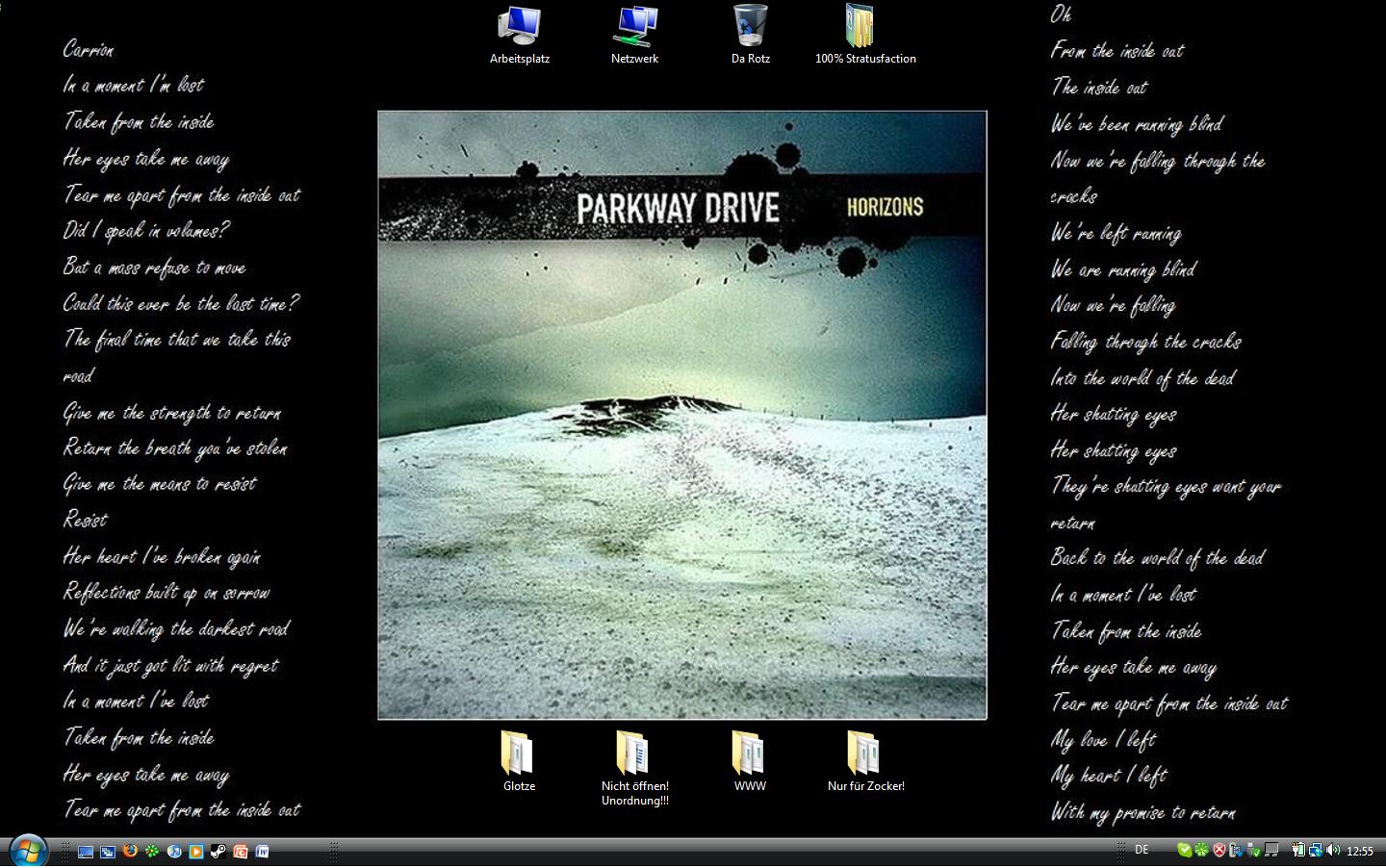
Task: Open the Nur für Zocker! folder
Action: click(x=865, y=760)
